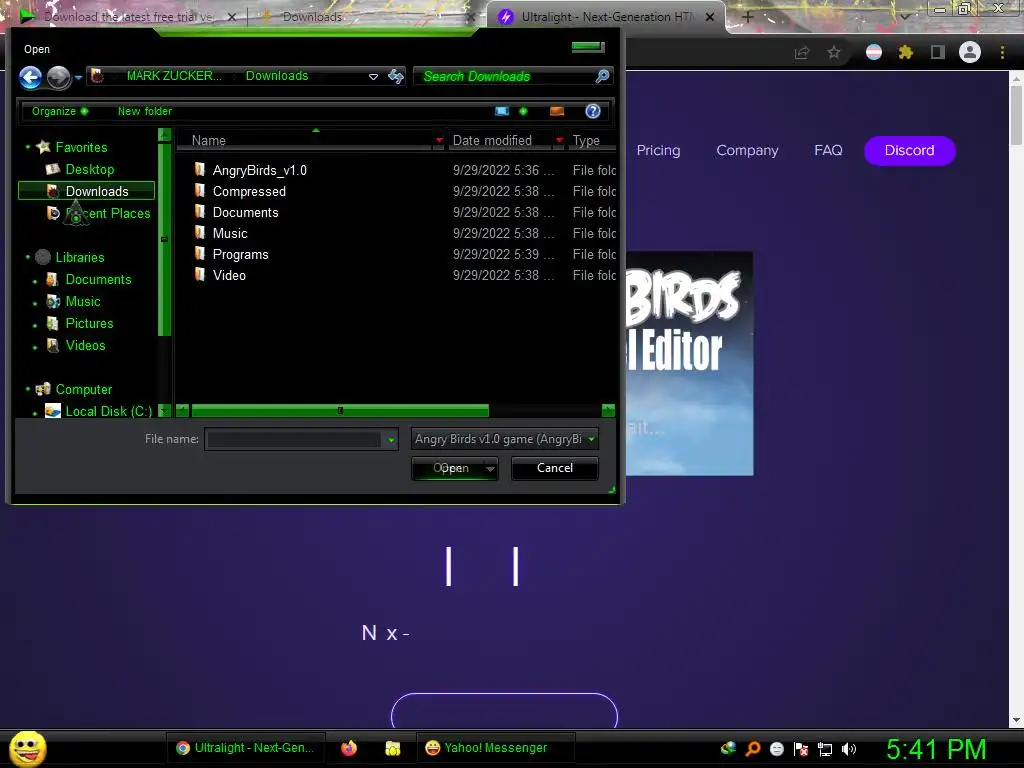Open the Pricing page link
Image resolution: width=1024 pixels, height=768 pixels.
point(658,150)
